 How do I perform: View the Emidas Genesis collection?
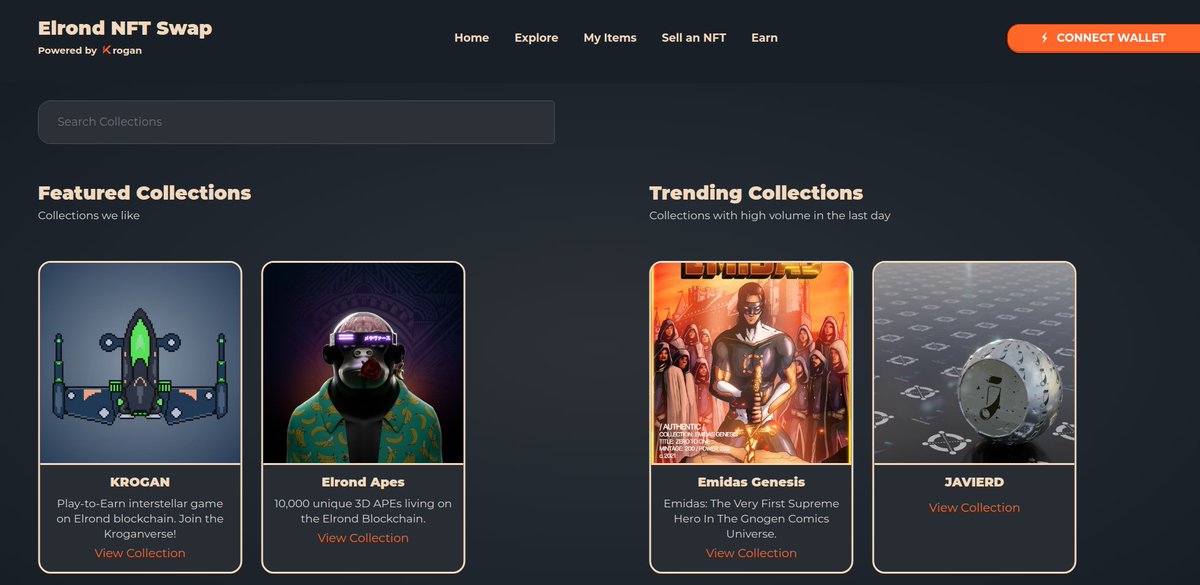751,552
